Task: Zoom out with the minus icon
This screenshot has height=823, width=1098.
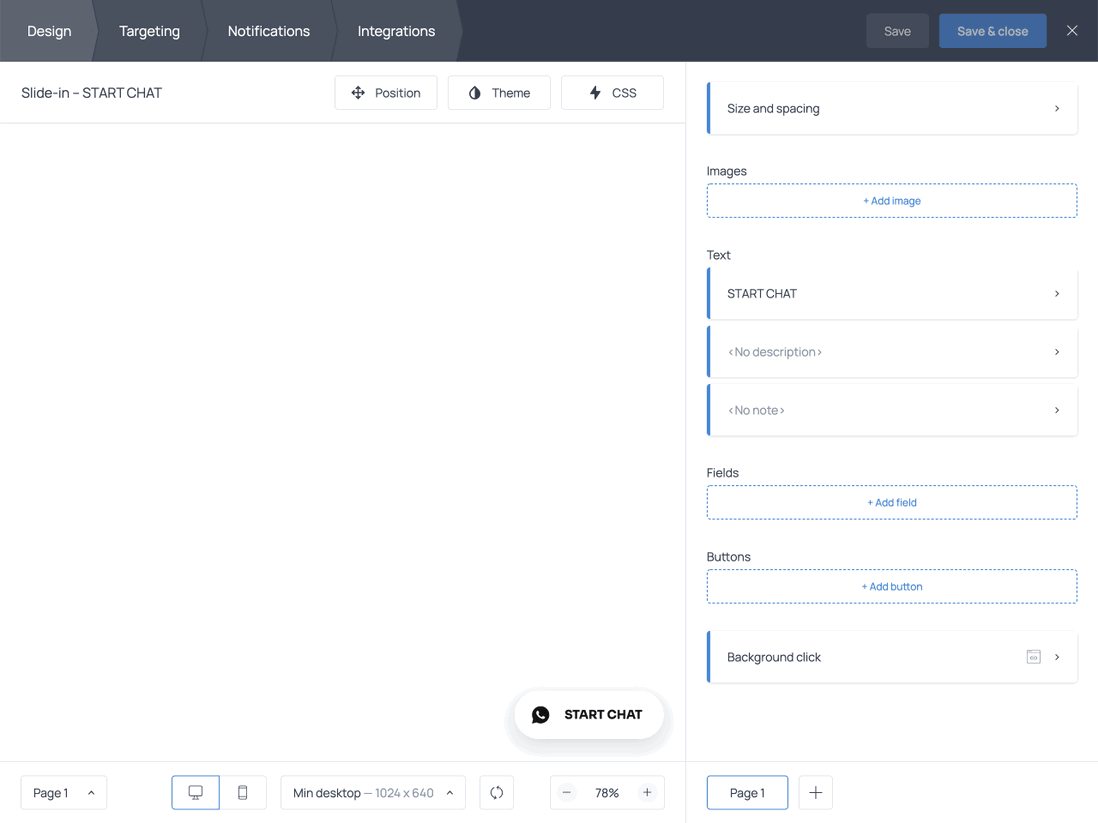Action: click(x=567, y=793)
